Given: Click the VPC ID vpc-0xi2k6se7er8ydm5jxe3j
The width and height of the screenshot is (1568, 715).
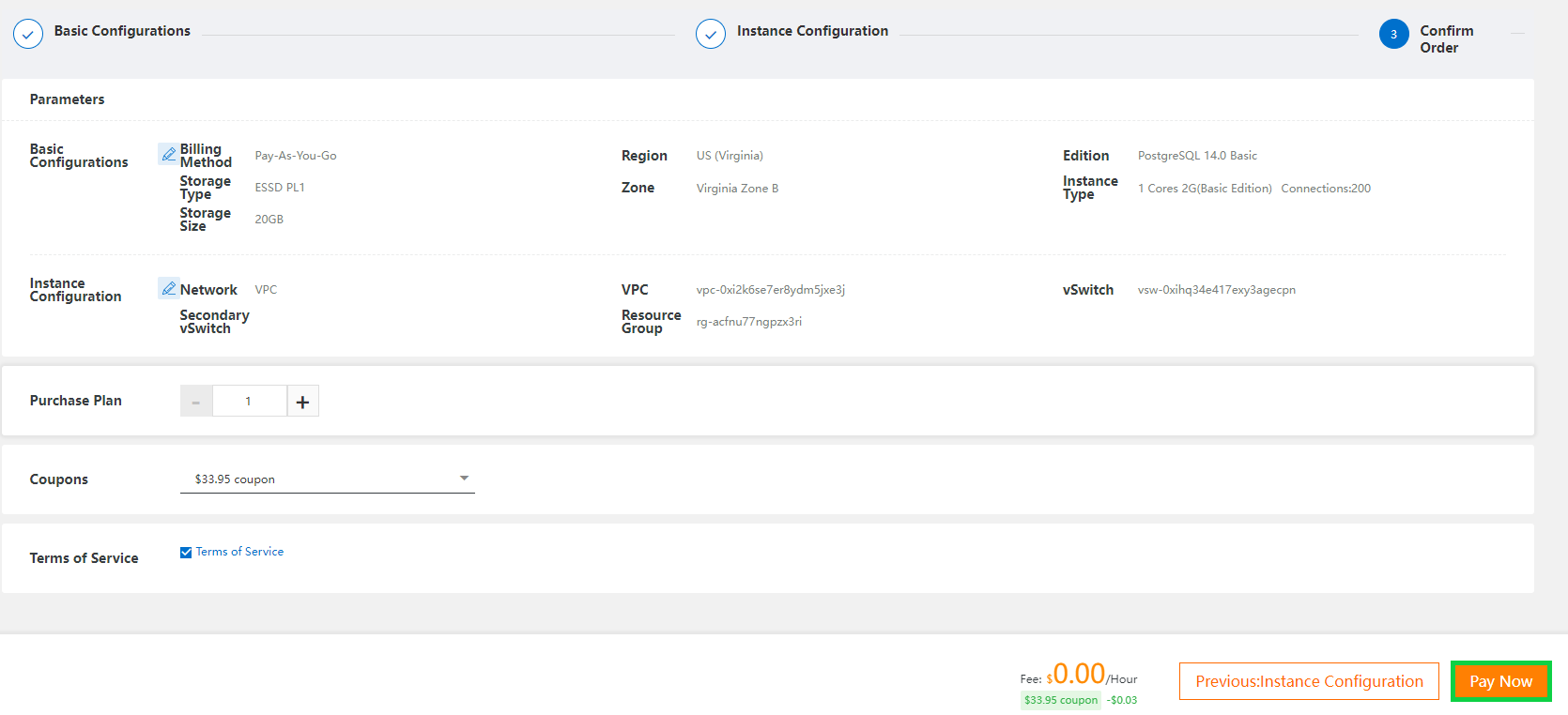Looking at the screenshot, I should pos(770,290).
